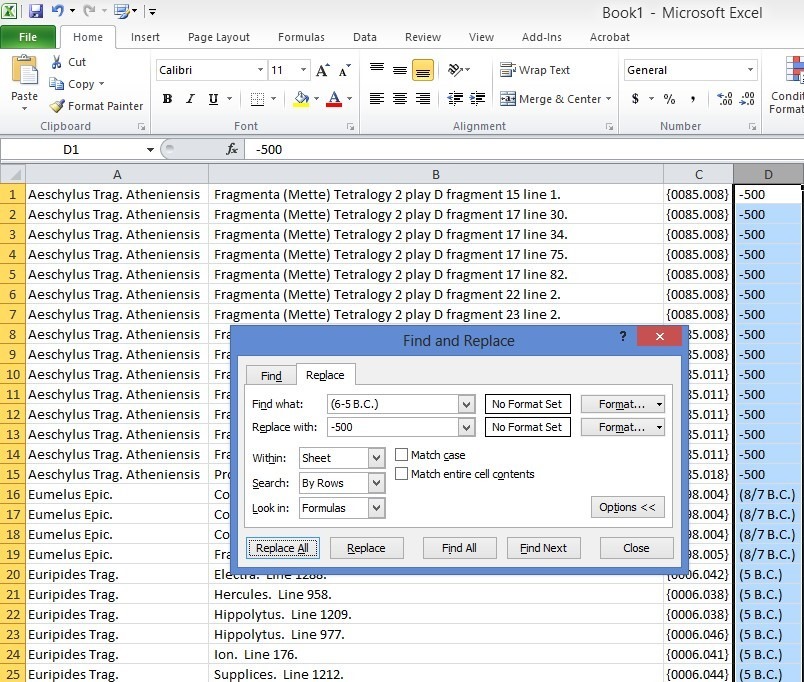Screen dimensions: 804x682
Task: Enable the Match case checkbox
Action: [x=402, y=455]
